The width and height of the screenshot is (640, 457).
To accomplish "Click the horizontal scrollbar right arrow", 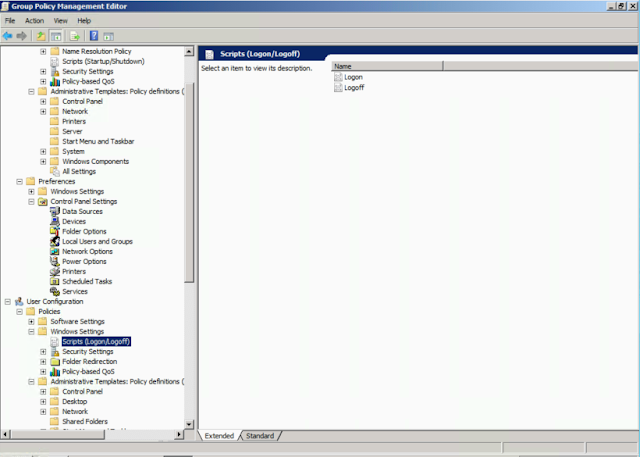I will tap(179, 435).
